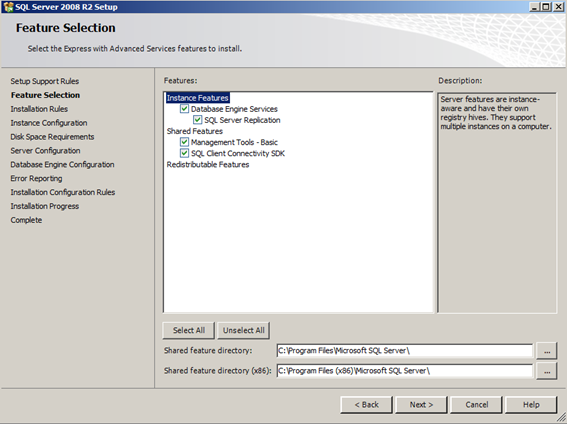The width and height of the screenshot is (567, 424).
Task: Go back to the previous setup page
Action: (x=366, y=405)
